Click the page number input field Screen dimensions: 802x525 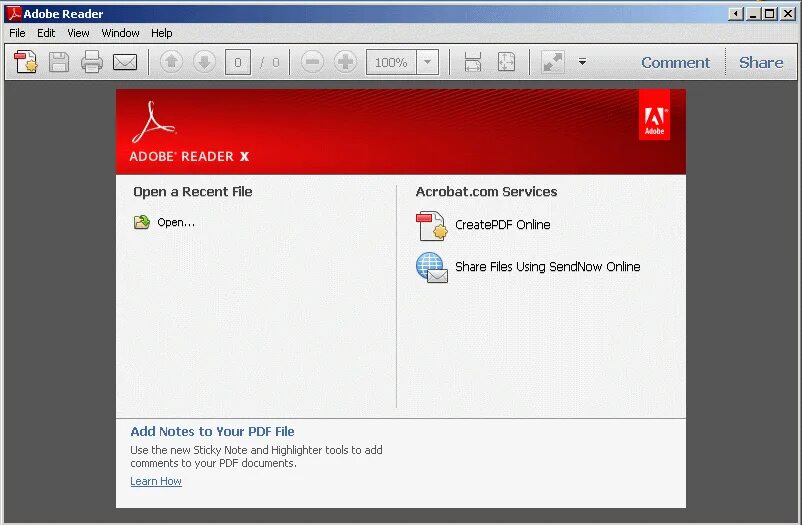pos(238,62)
